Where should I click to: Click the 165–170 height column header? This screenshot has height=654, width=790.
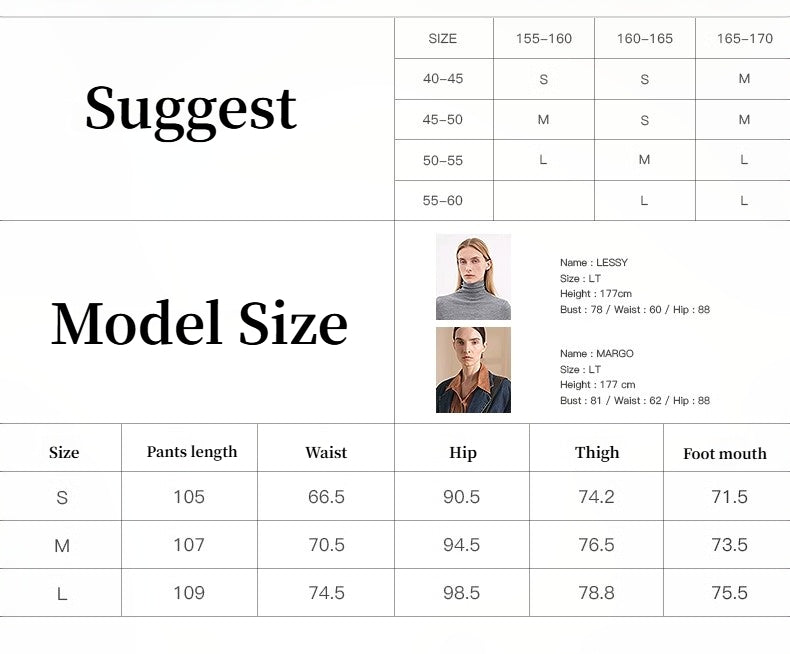coord(744,39)
